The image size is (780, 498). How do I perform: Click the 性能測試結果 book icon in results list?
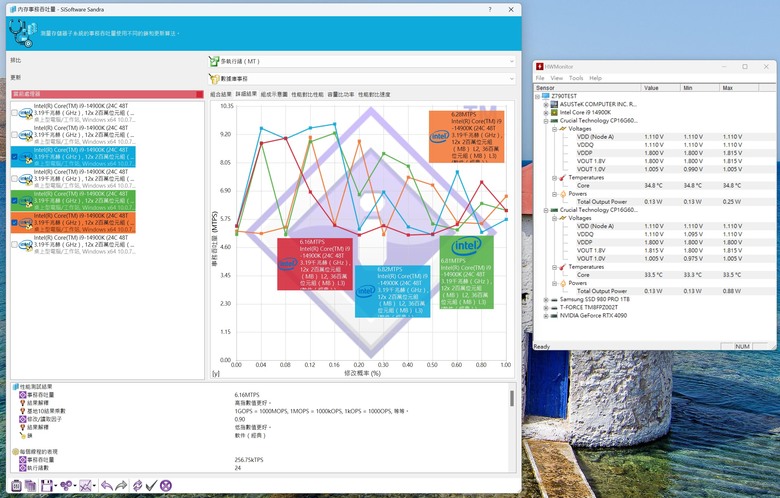pyautogui.click(x=15, y=387)
